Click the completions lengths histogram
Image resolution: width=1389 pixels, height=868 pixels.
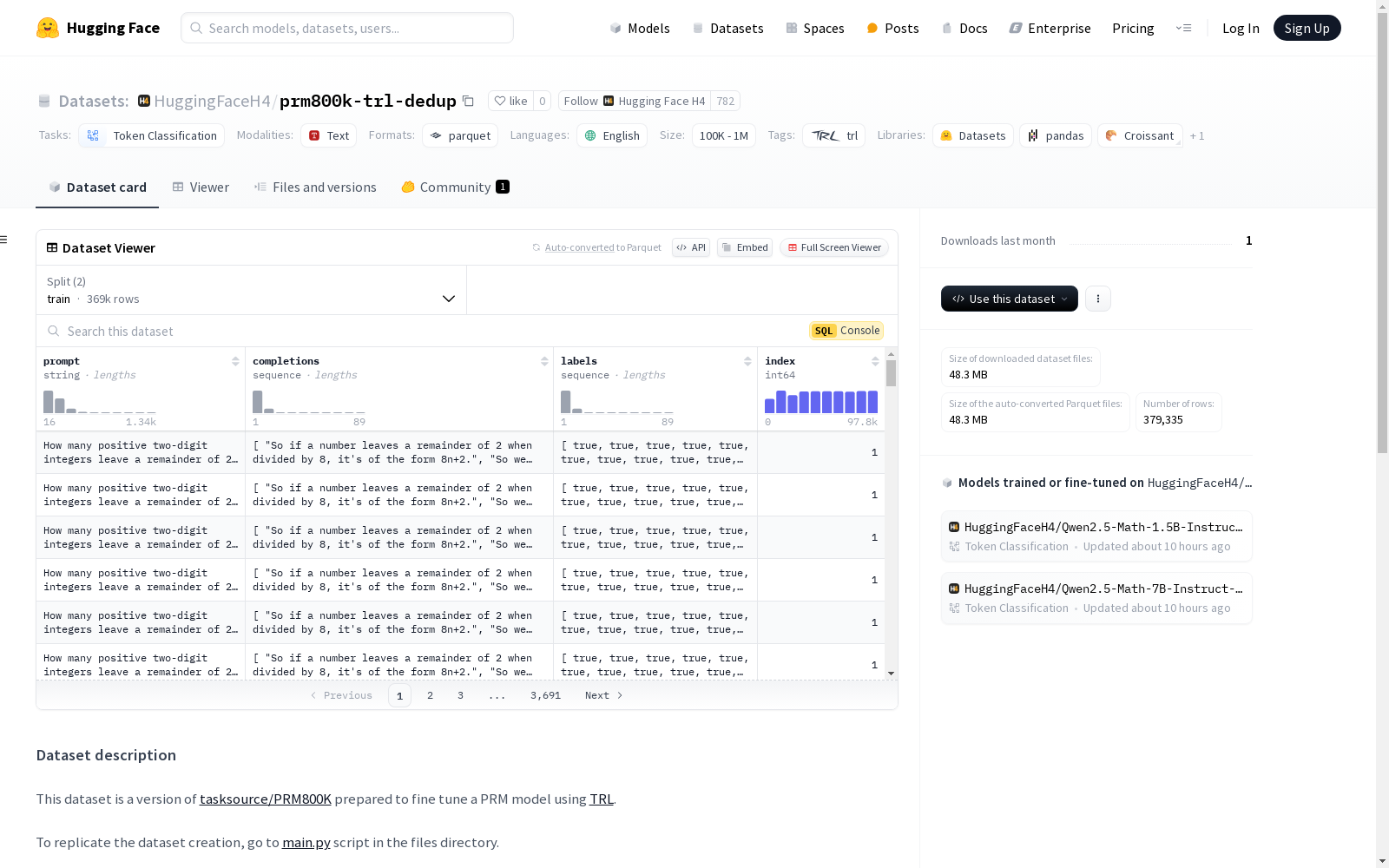309,401
